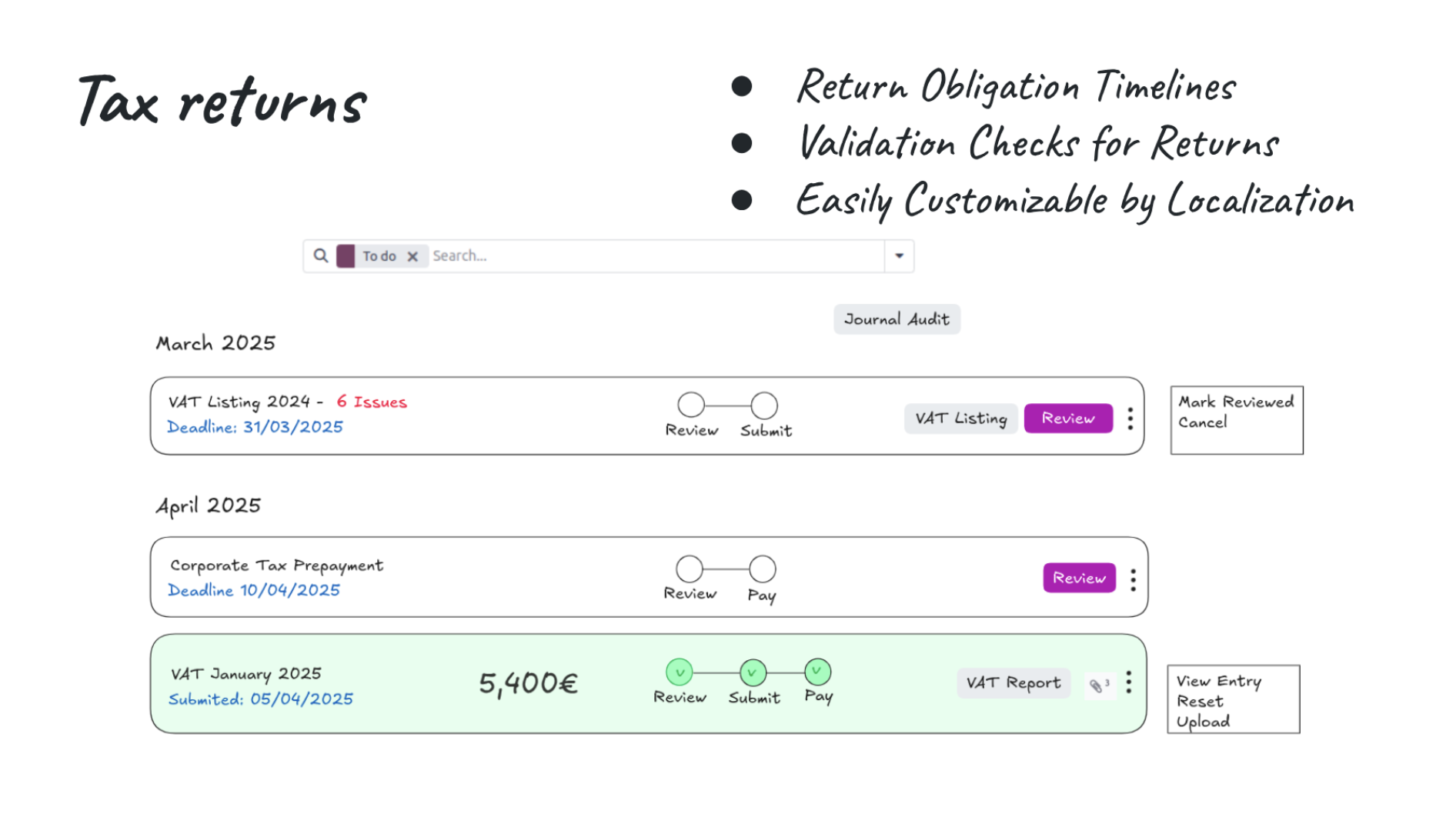Screen dimensions: 1456x814
Task: Click the attachment paperclip icon
Action: pyautogui.click(x=1097, y=686)
